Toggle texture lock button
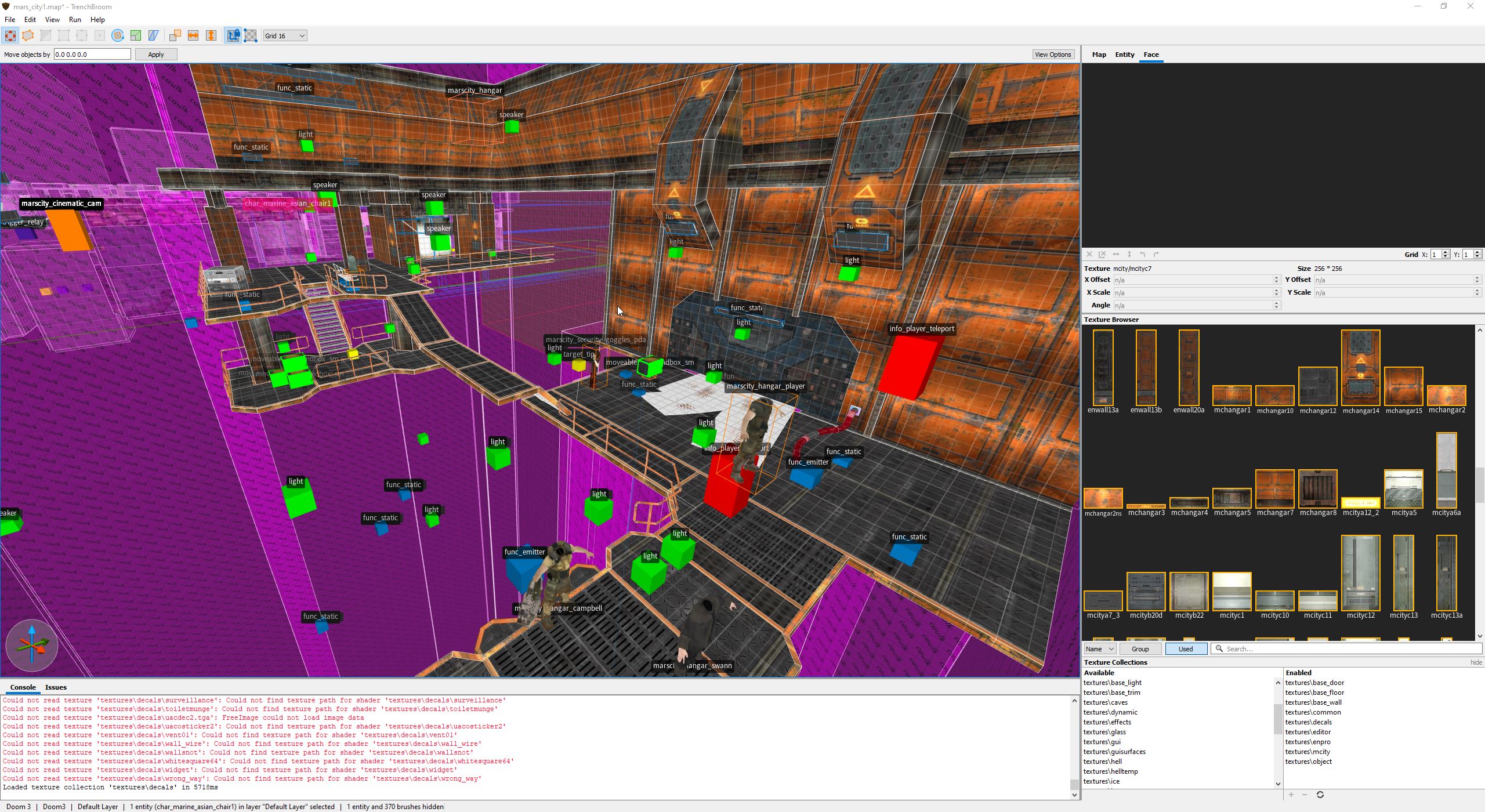Viewport: 1485px width, 812px height. (x=233, y=36)
